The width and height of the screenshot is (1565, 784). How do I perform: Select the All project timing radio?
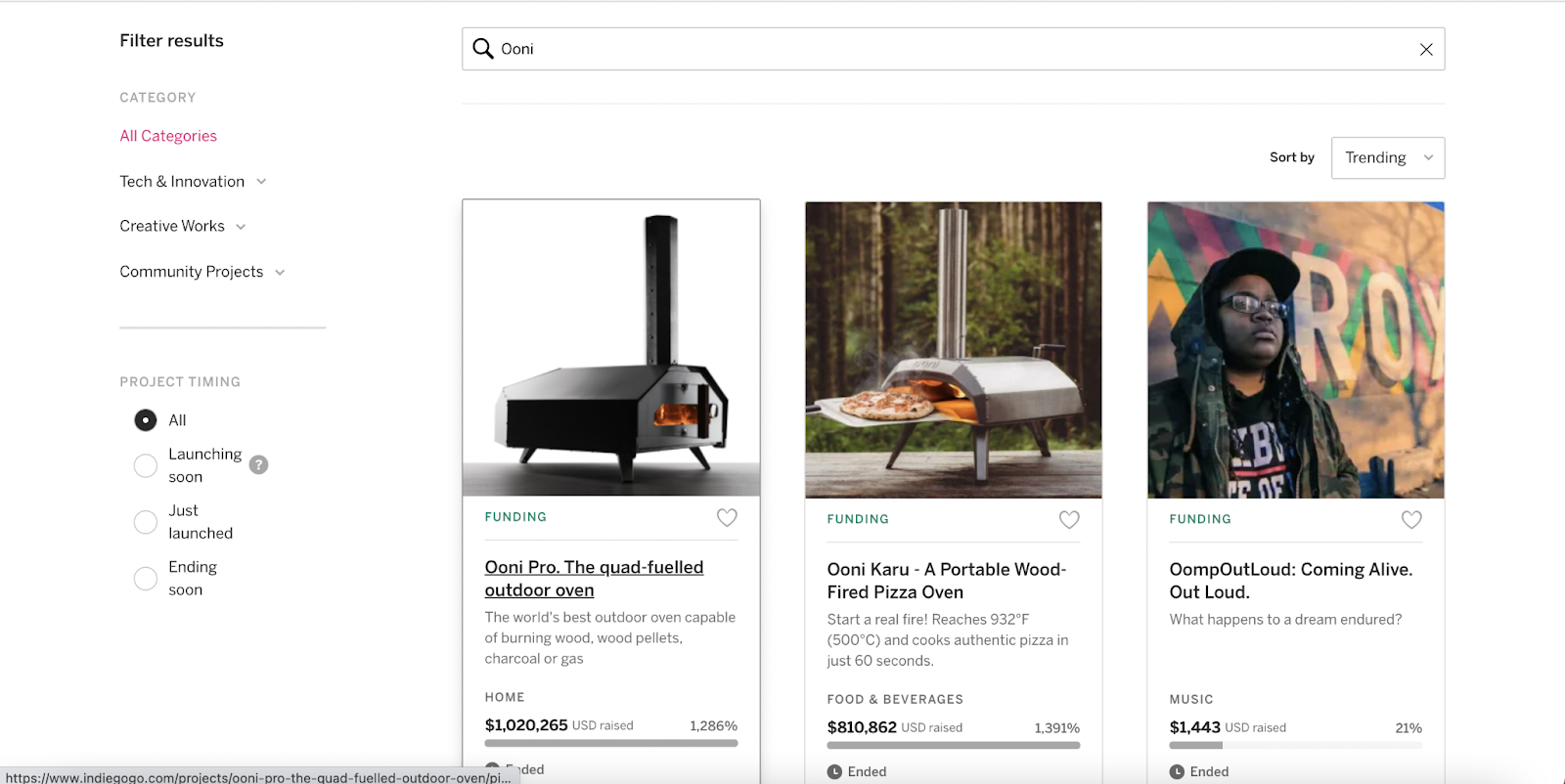[146, 420]
